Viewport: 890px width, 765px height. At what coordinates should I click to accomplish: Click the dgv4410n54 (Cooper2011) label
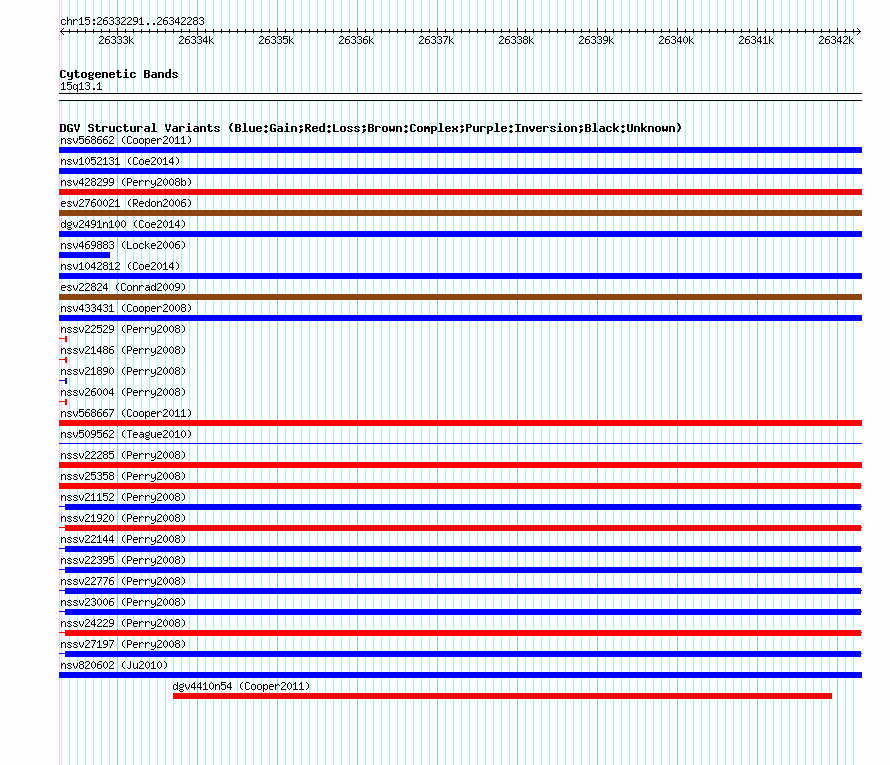241,686
